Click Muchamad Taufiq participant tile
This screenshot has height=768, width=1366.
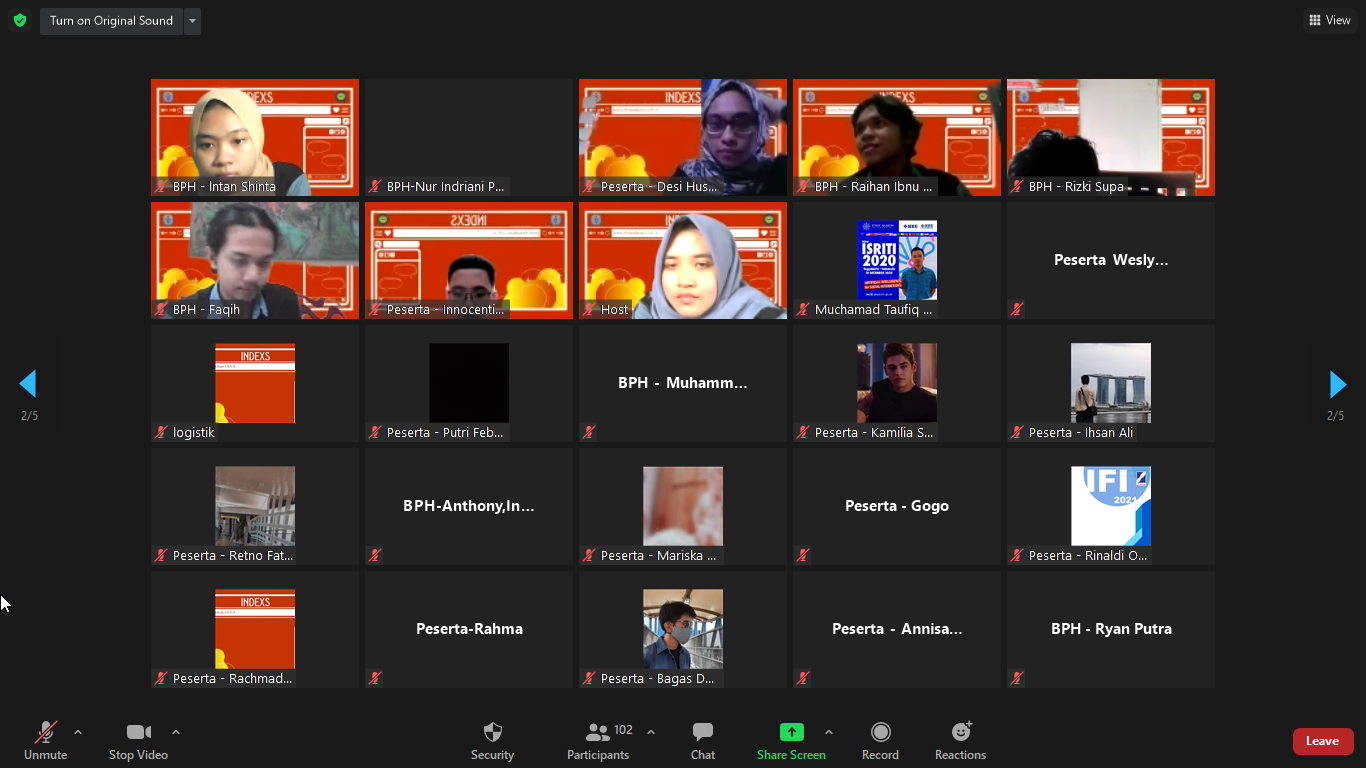897,260
